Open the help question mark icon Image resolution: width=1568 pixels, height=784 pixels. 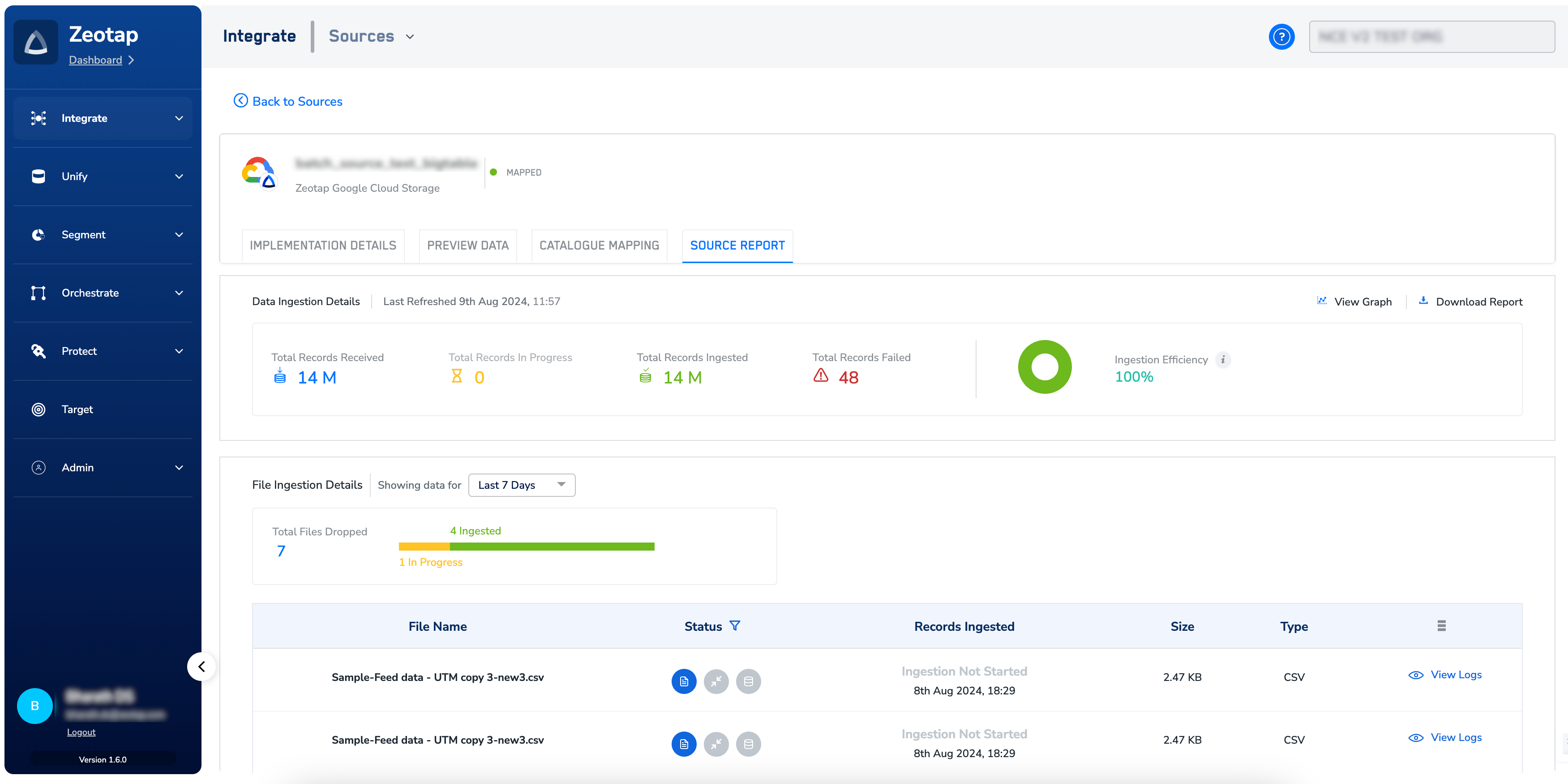1281,37
